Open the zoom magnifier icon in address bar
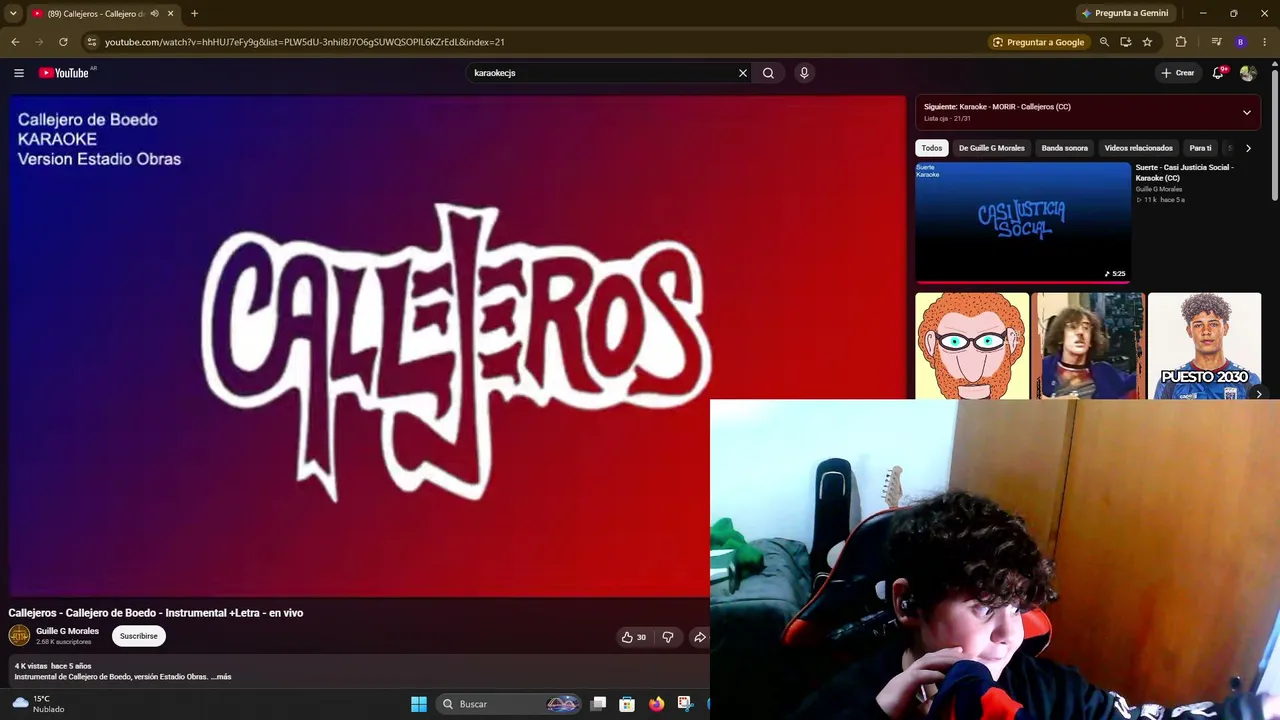Image resolution: width=1280 pixels, height=720 pixels. (x=1104, y=42)
